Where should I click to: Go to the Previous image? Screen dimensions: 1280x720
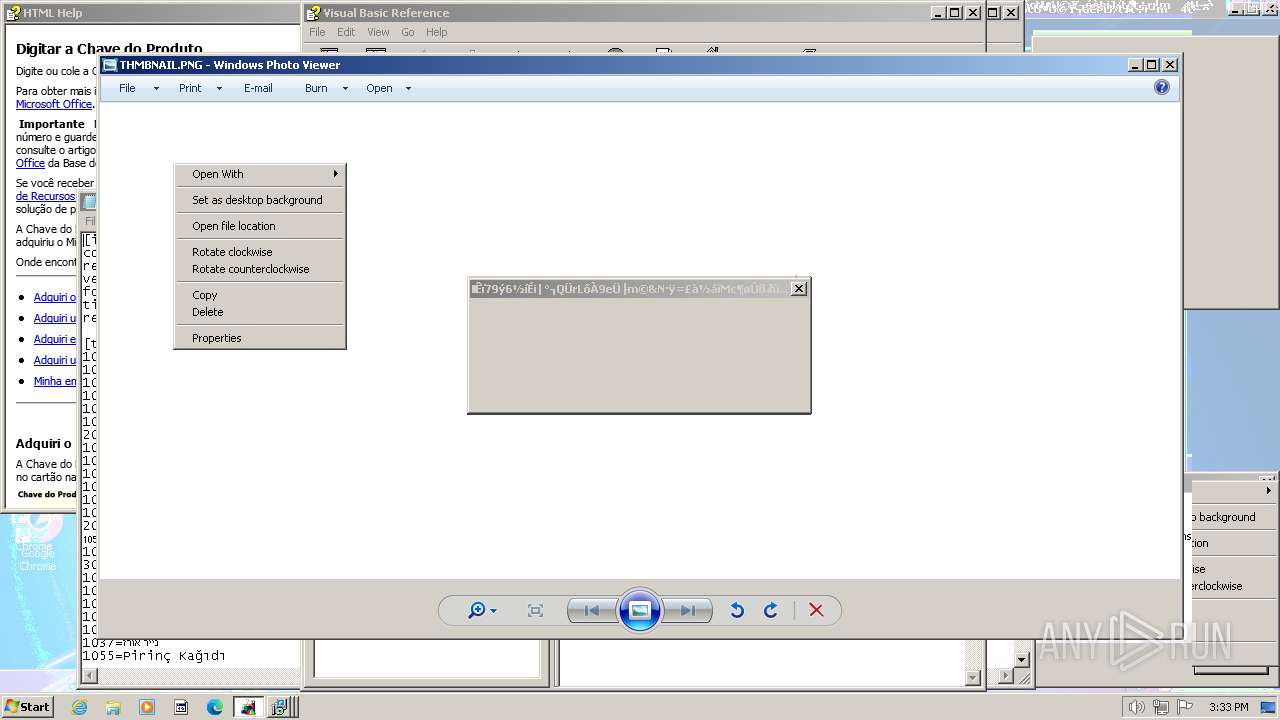point(592,610)
